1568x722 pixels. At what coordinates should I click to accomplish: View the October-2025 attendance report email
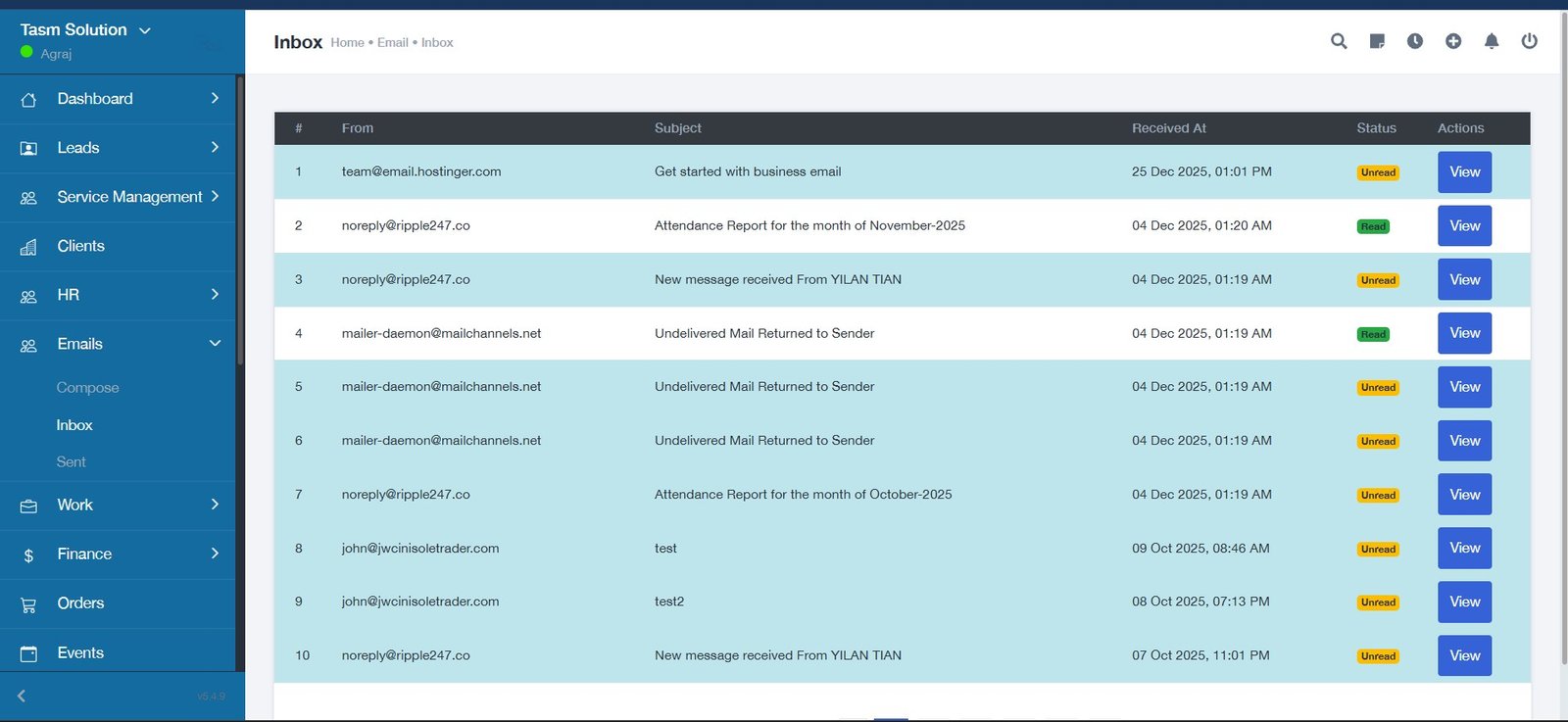(1464, 495)
